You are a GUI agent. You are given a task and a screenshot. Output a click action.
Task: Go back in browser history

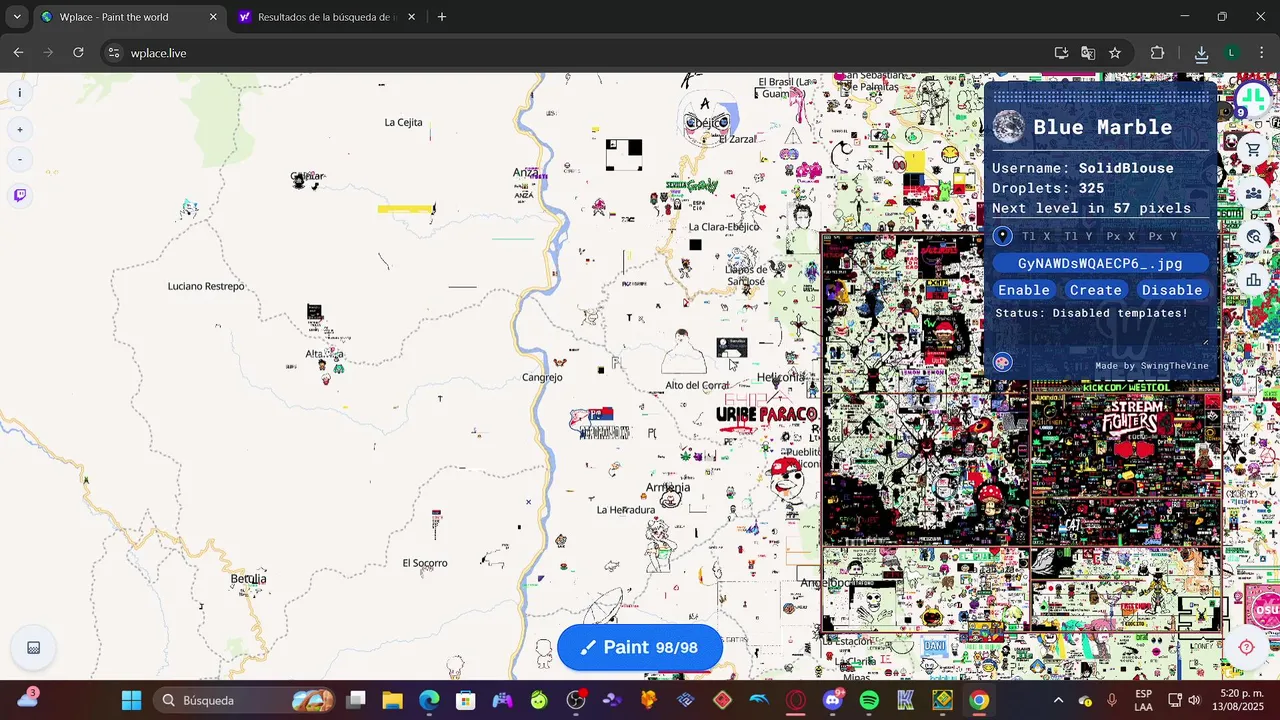(x=18, y=53)
